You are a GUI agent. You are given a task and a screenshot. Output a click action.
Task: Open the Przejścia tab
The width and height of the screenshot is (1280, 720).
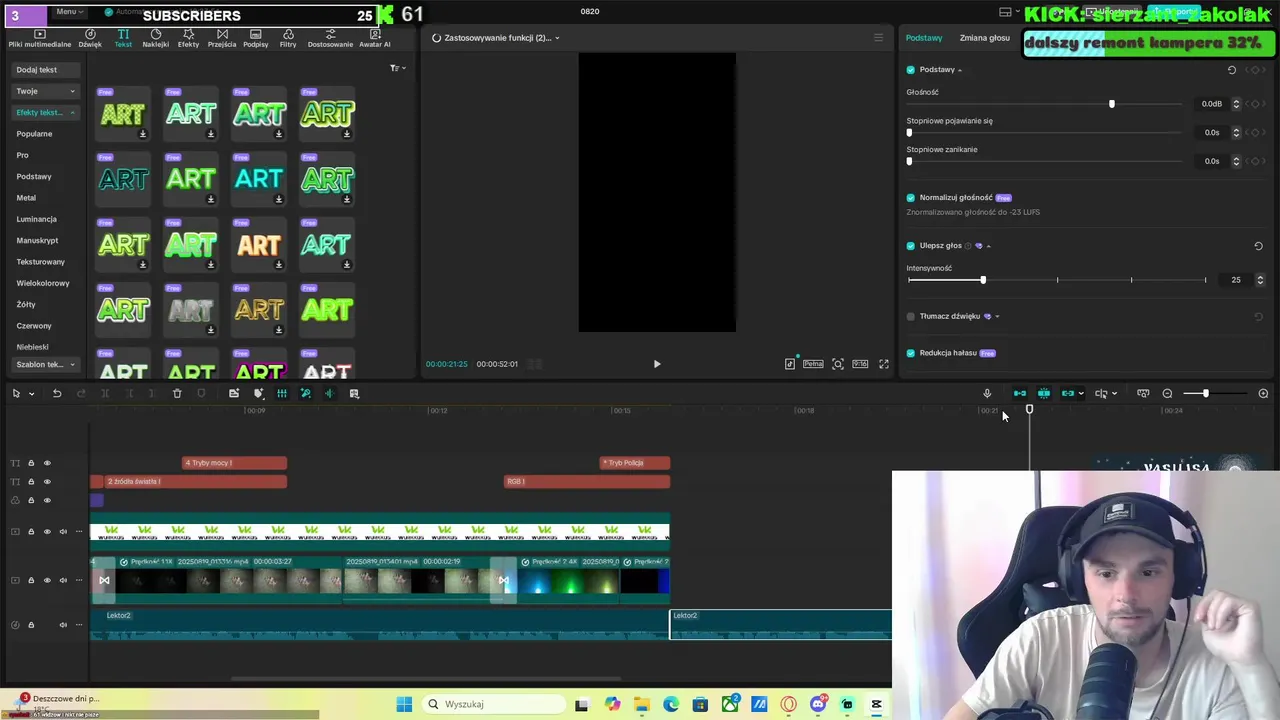point(222,38)
